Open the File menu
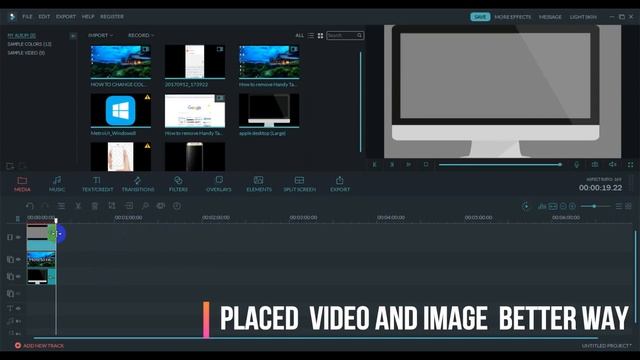The height and width of the screenshot is (360, 640). click(27, 17)
